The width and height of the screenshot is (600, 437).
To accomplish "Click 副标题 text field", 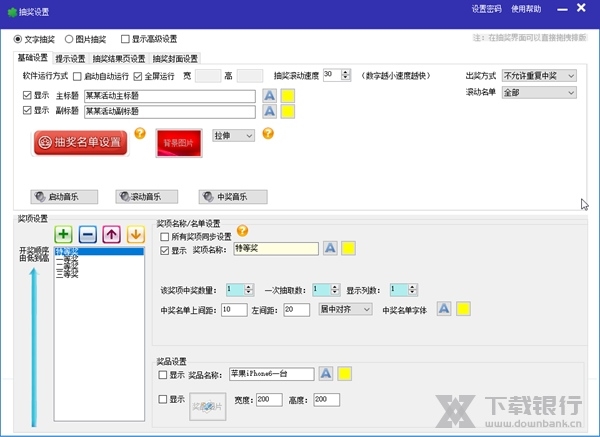I will click(x=170, y=112).
